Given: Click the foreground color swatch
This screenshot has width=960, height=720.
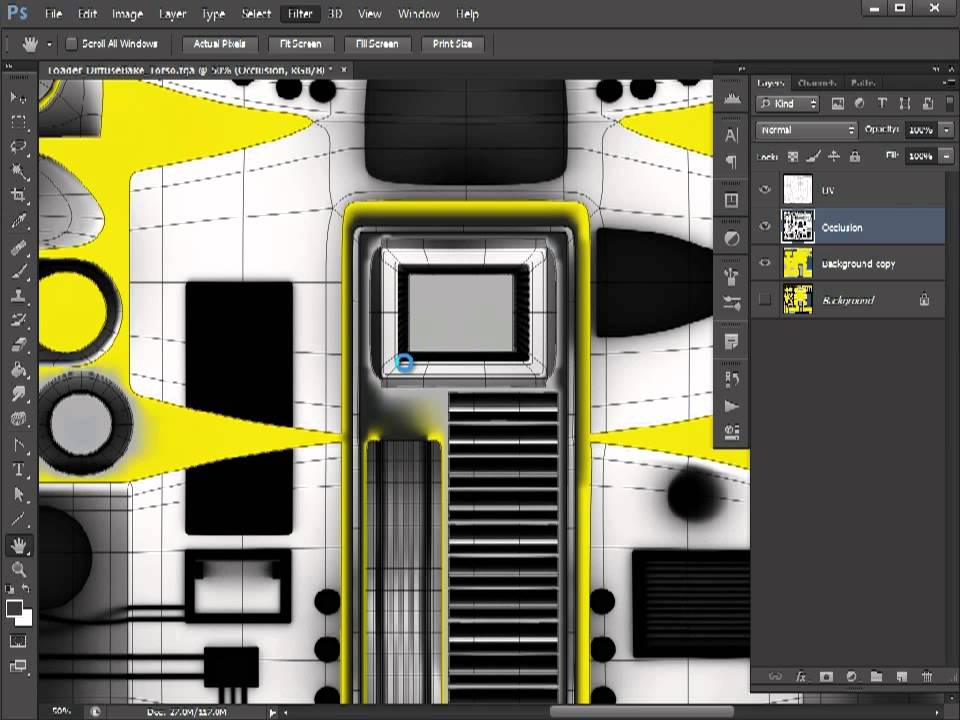Looking at the screenshot, I should point(15,608).
